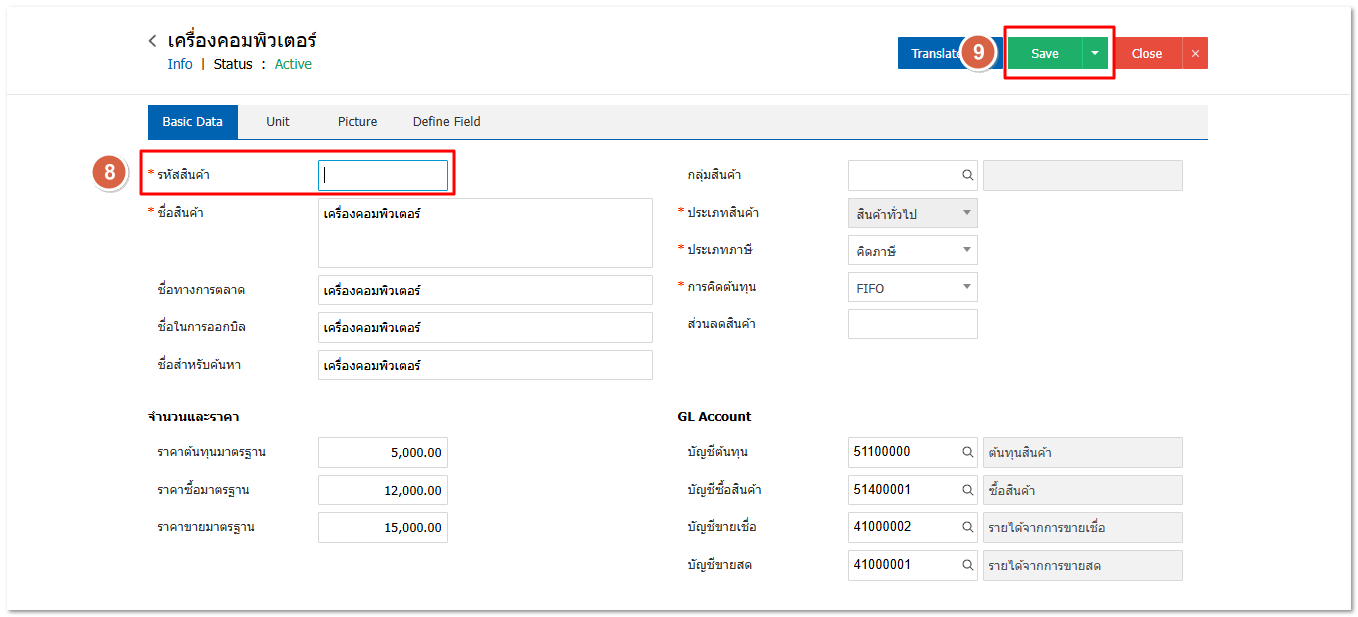The height and width of the screenshot is (617, 1358).
Task: Click the back arrow beside the product title
Action: (152, 41)
